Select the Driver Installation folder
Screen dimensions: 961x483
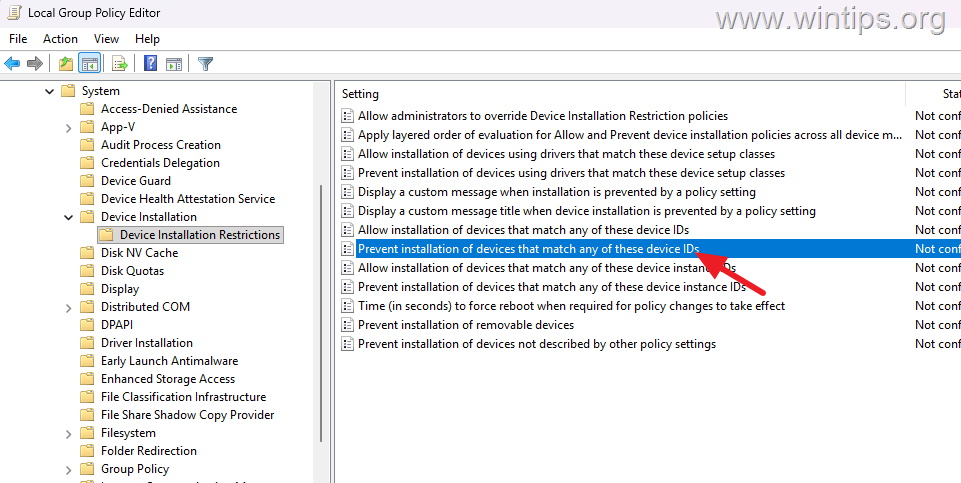pyautogui.click(x=146, y=343)
